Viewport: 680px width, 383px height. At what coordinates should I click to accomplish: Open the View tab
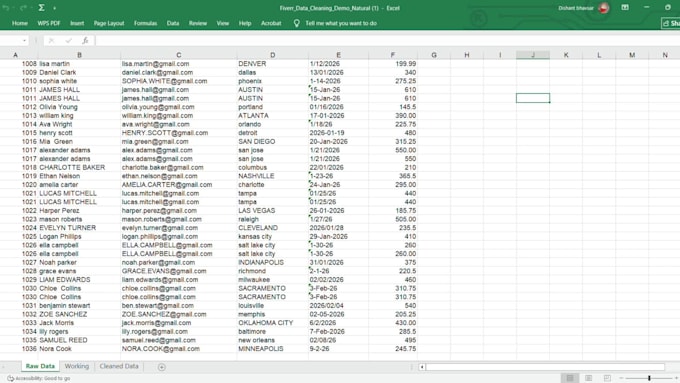(x=222, y=23)
